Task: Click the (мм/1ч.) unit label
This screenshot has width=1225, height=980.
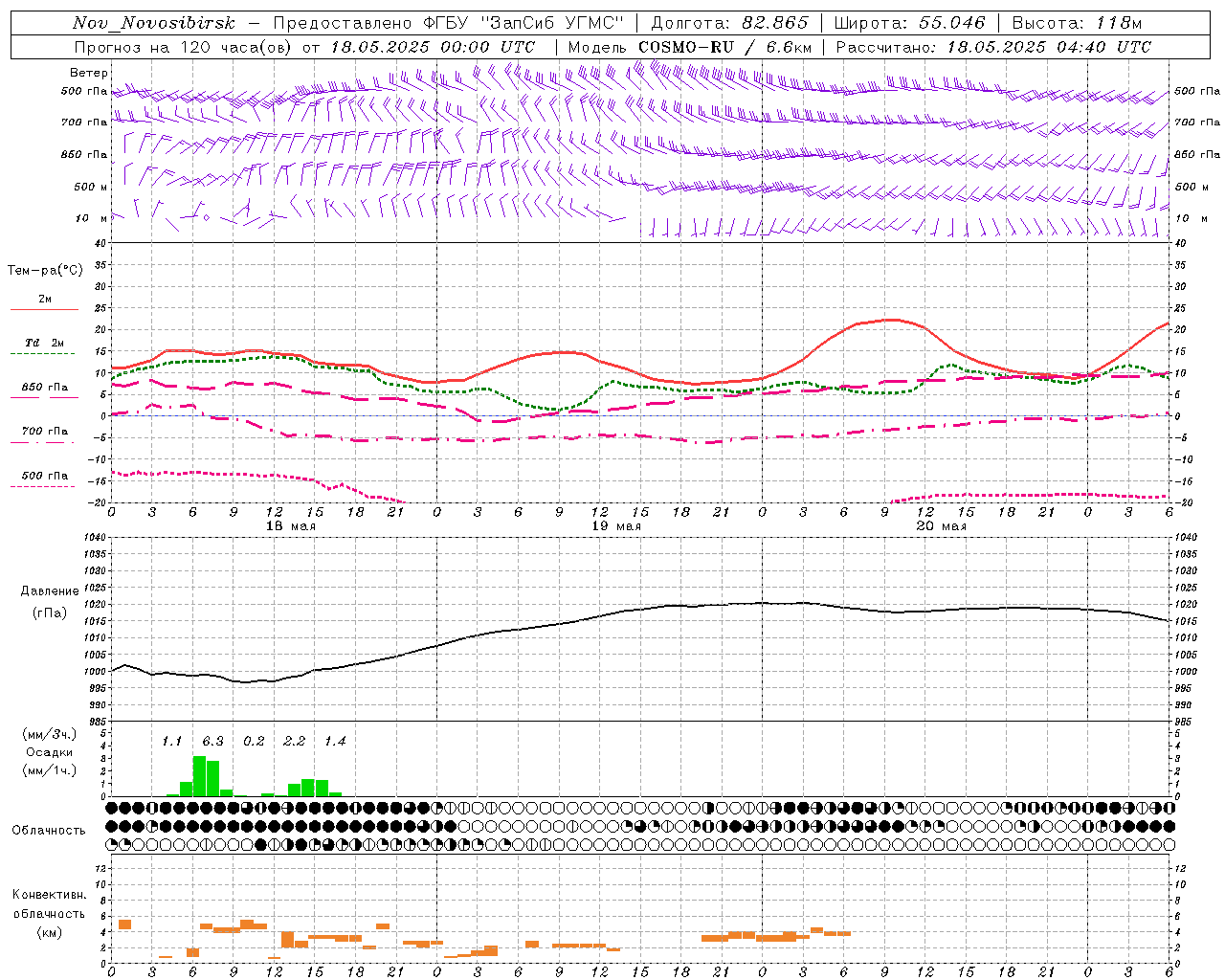Action: pyautogui.click(x=49, y=770)
